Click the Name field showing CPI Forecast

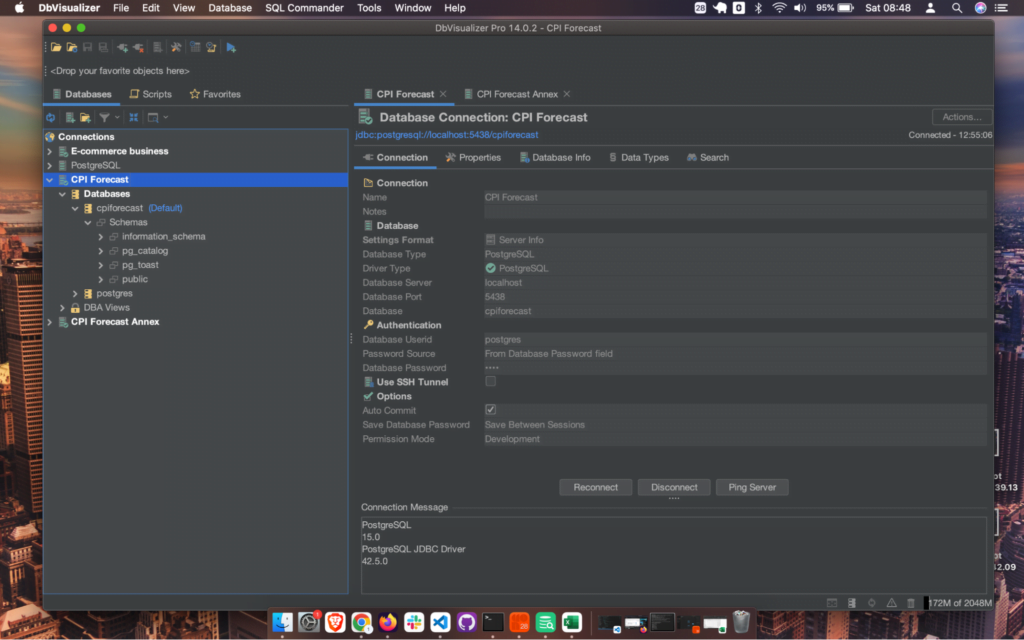735,197
